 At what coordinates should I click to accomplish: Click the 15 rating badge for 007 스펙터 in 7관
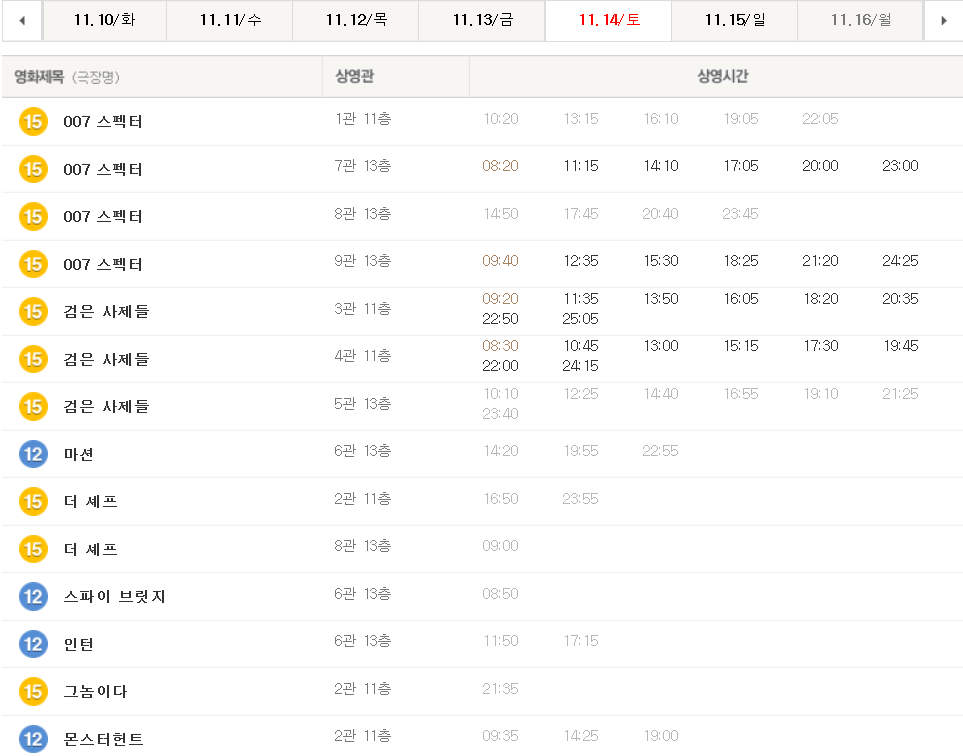coord(33,169)
